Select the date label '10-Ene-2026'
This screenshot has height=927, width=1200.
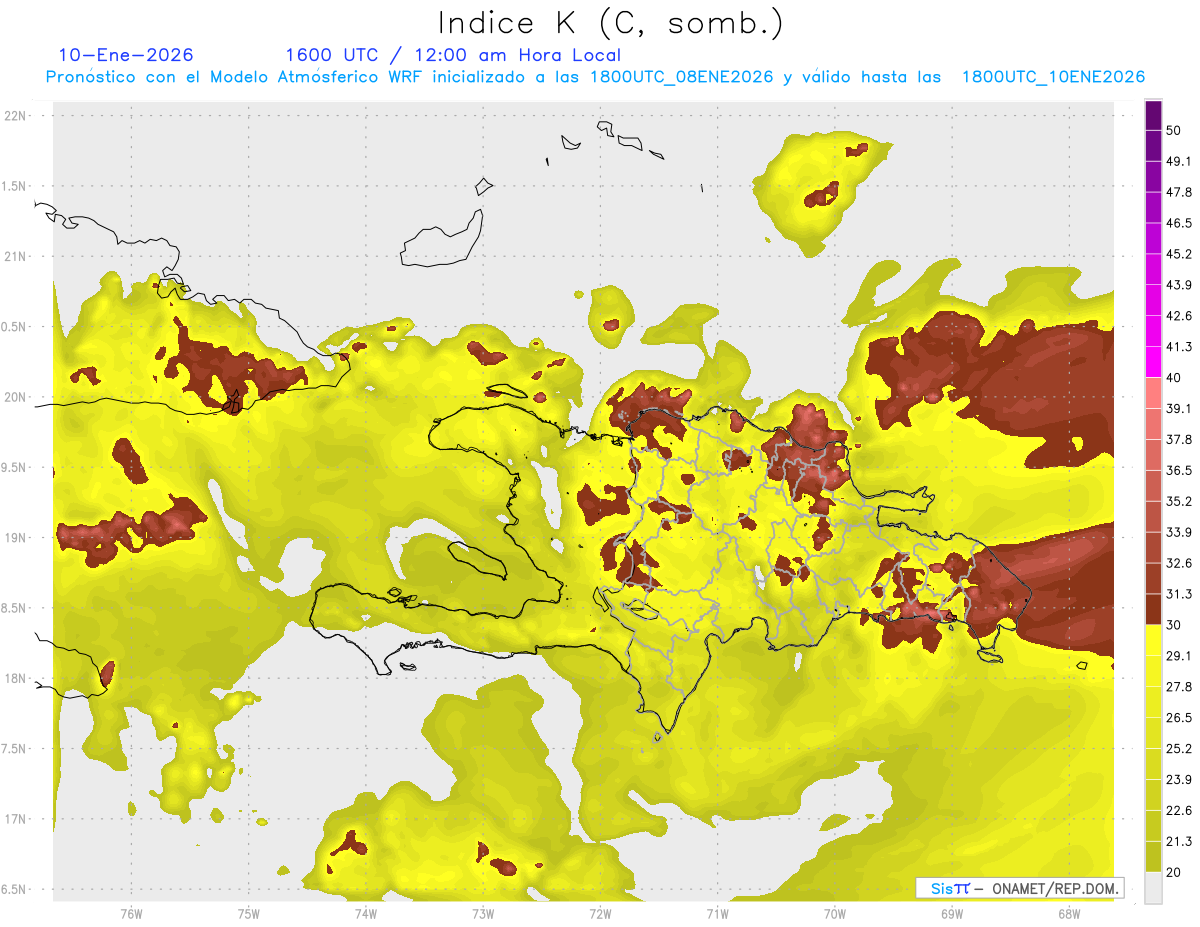(126, 55)
